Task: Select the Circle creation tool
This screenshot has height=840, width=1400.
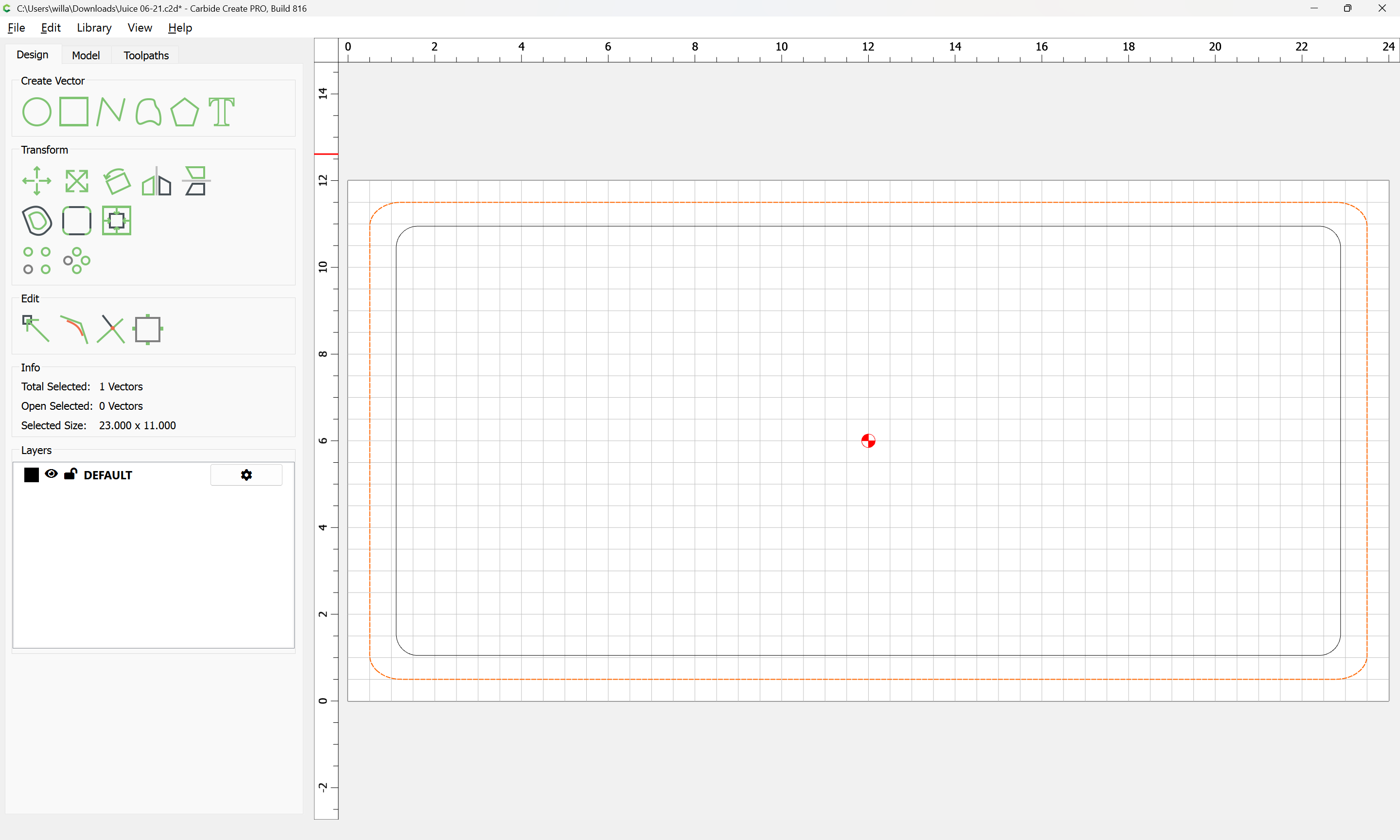Action: (x=37, y=111)
